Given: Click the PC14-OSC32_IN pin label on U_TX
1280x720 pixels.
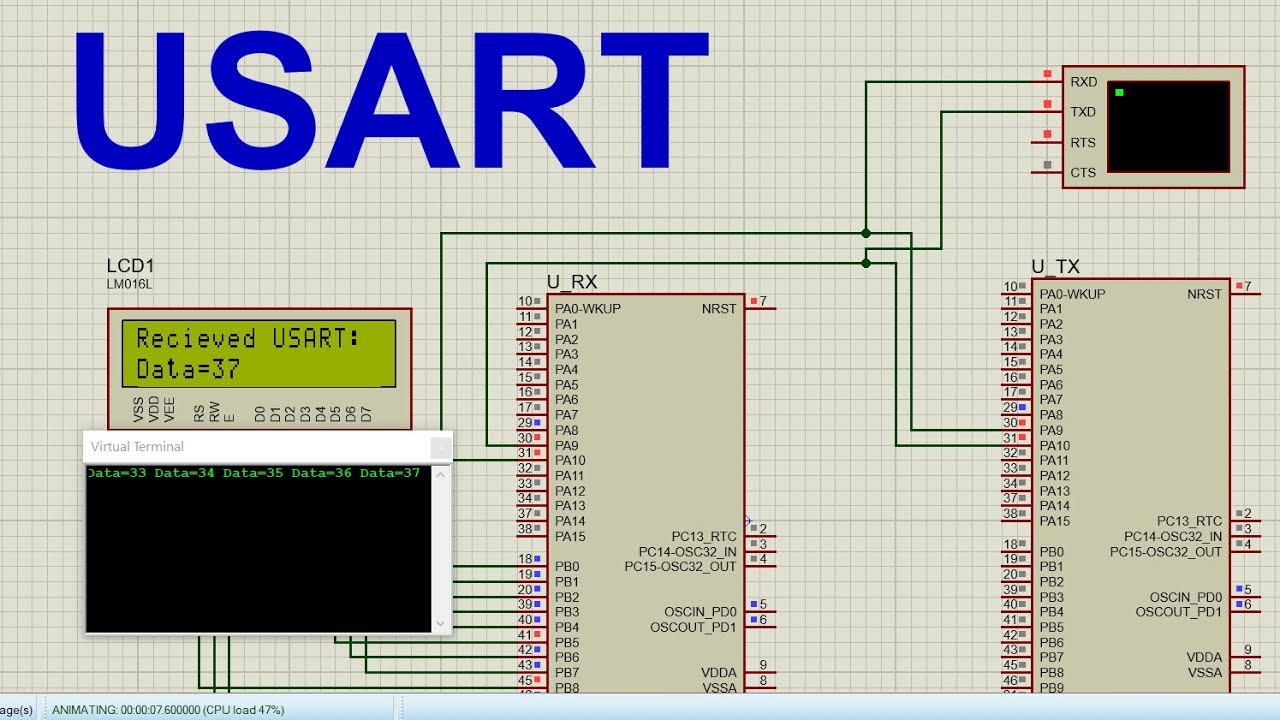Looking at the screenshot, I should pos(1173,537).
